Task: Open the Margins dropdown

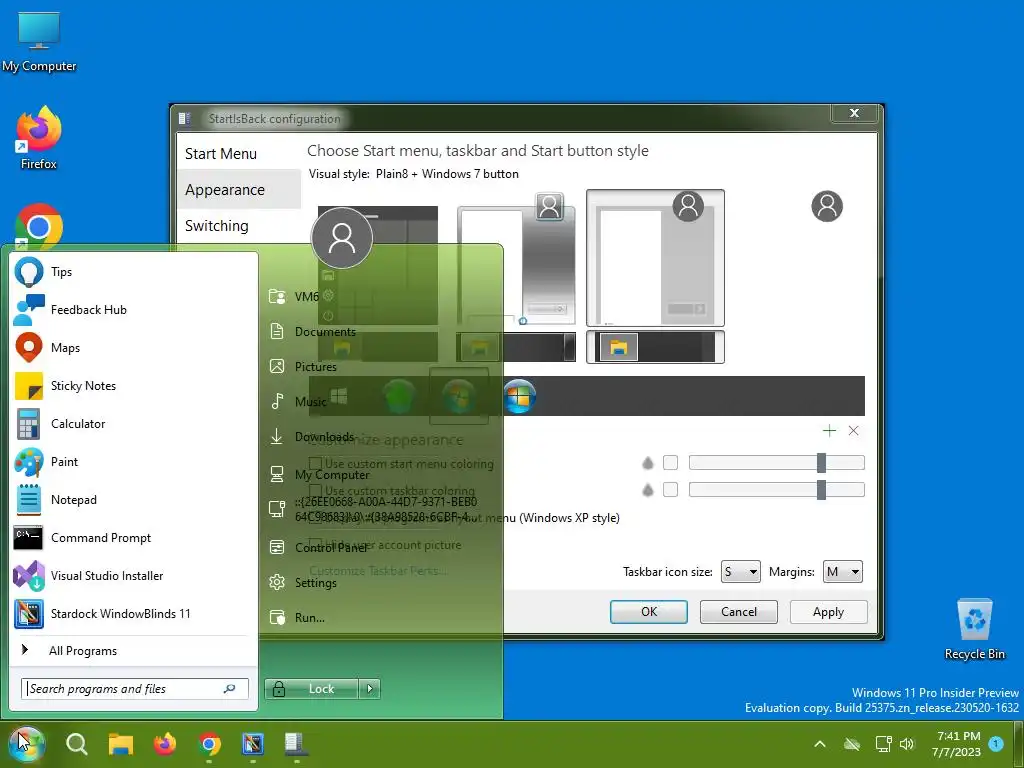Action: coord(842,572)
